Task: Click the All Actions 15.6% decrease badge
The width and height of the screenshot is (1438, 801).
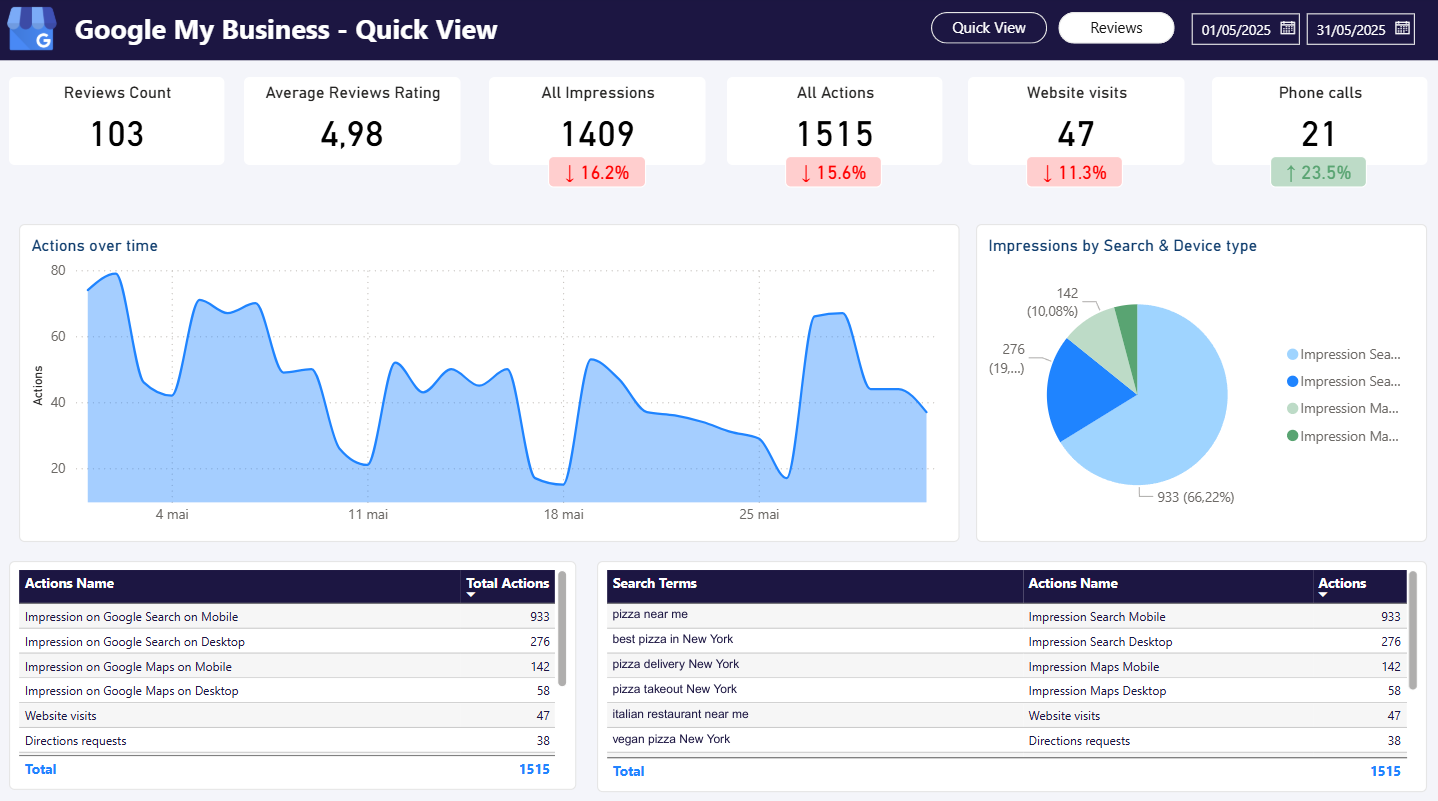Action: tap(835, 172)
